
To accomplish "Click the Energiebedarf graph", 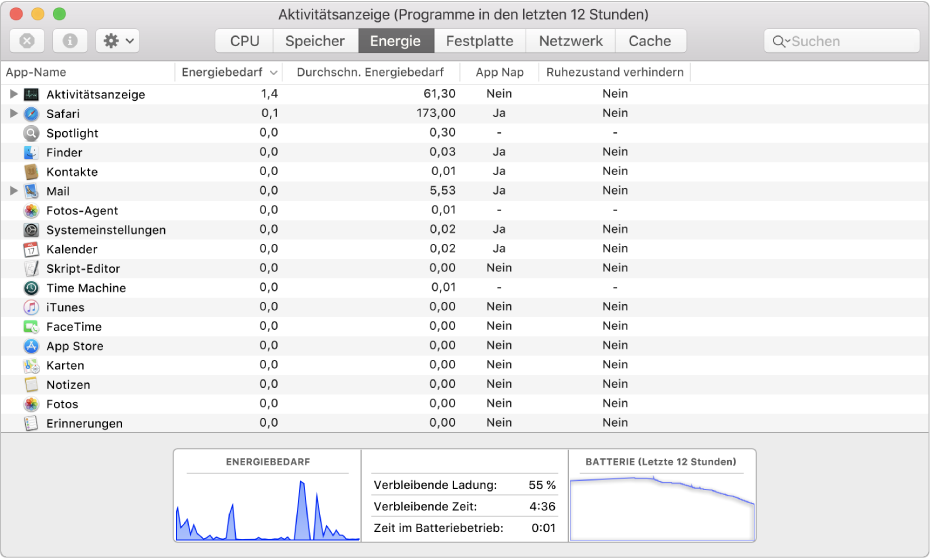I will point(268,510).
